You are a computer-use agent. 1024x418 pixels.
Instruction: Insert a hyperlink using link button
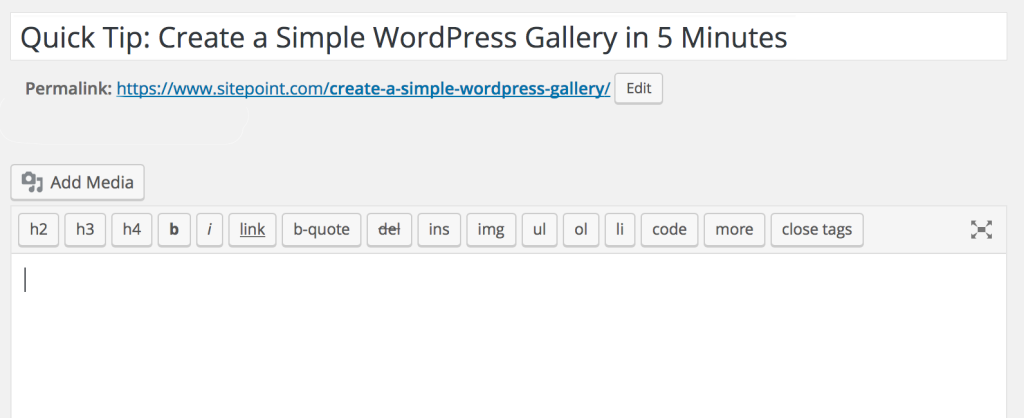tap(252, 230)
